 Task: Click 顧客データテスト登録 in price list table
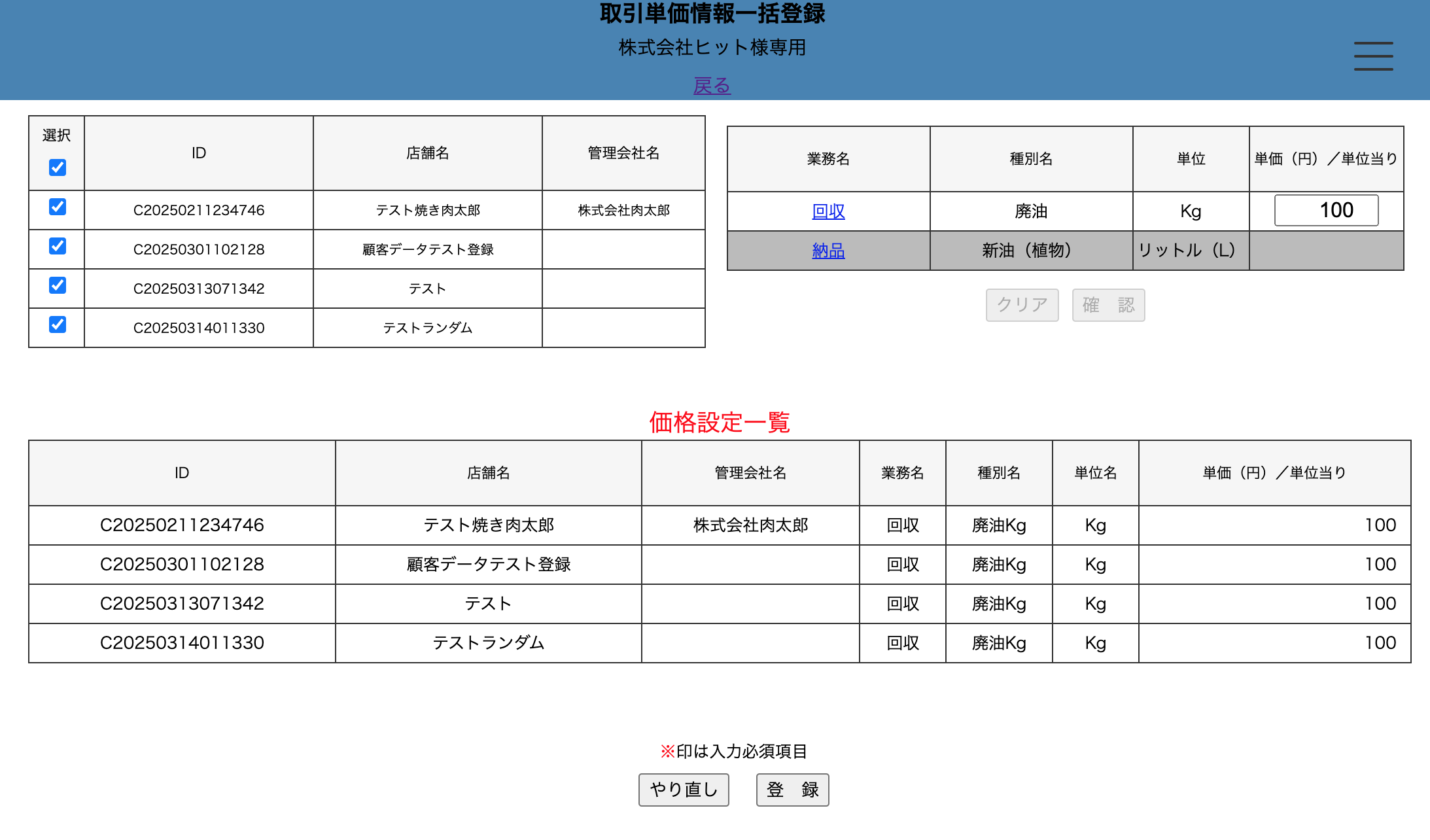[x=488, y=565]
